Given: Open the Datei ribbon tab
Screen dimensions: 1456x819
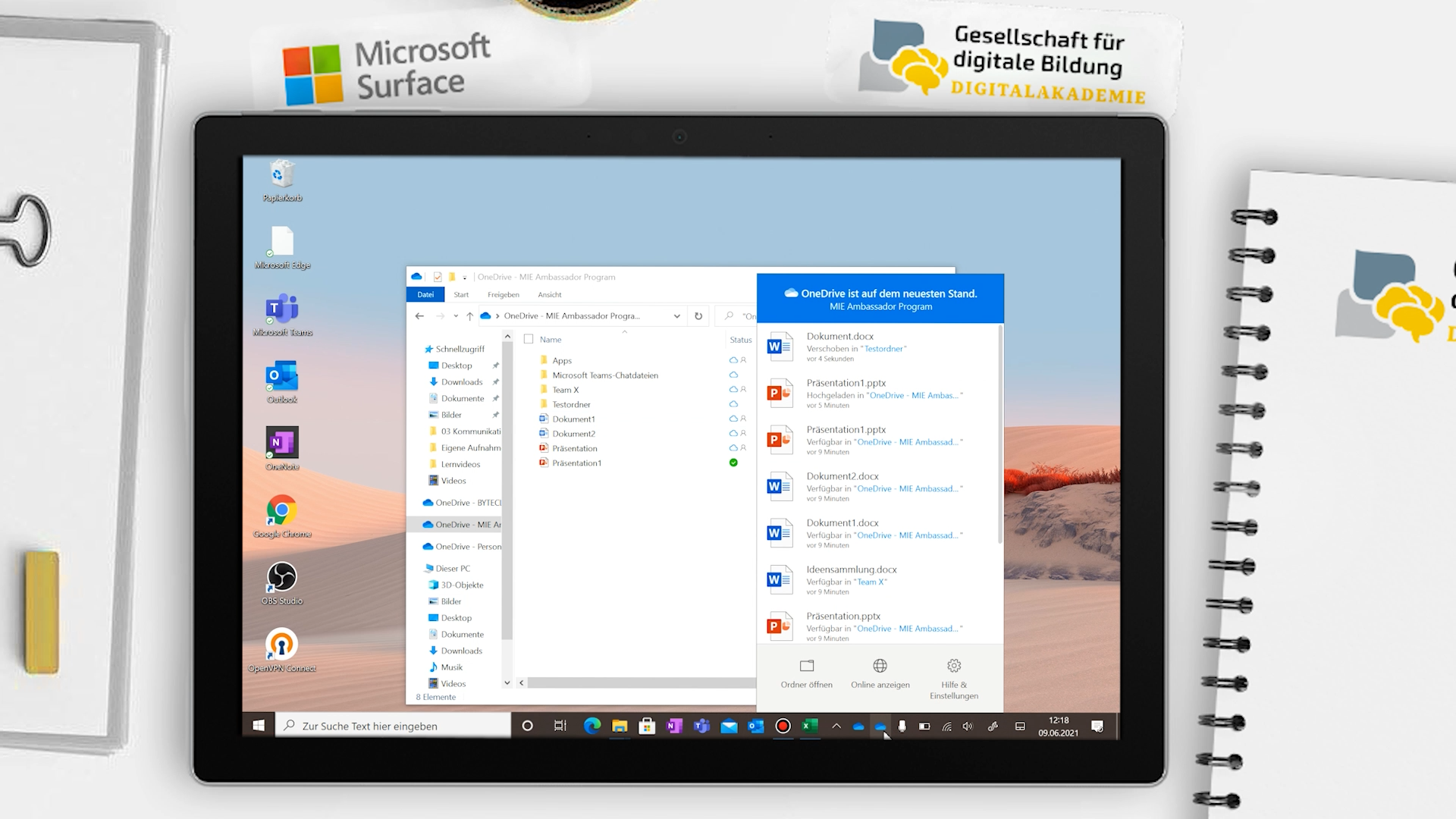Looking at the screenshot, I should 425,294.
